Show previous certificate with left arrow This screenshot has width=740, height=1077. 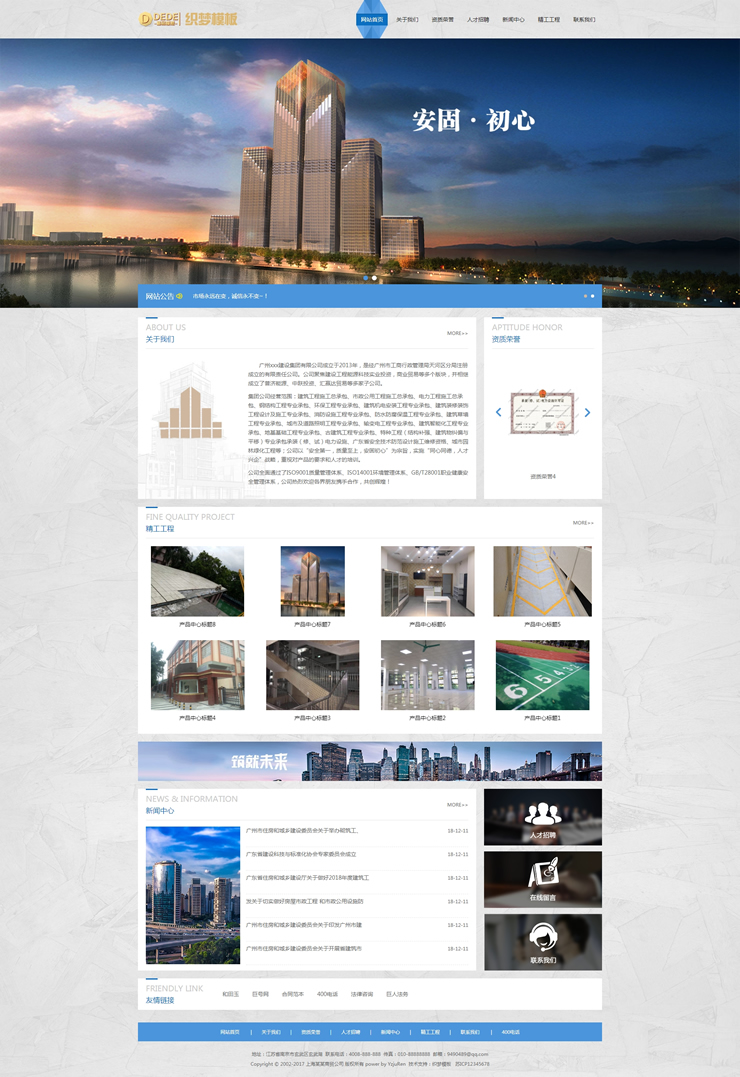(x=499, y=412)
